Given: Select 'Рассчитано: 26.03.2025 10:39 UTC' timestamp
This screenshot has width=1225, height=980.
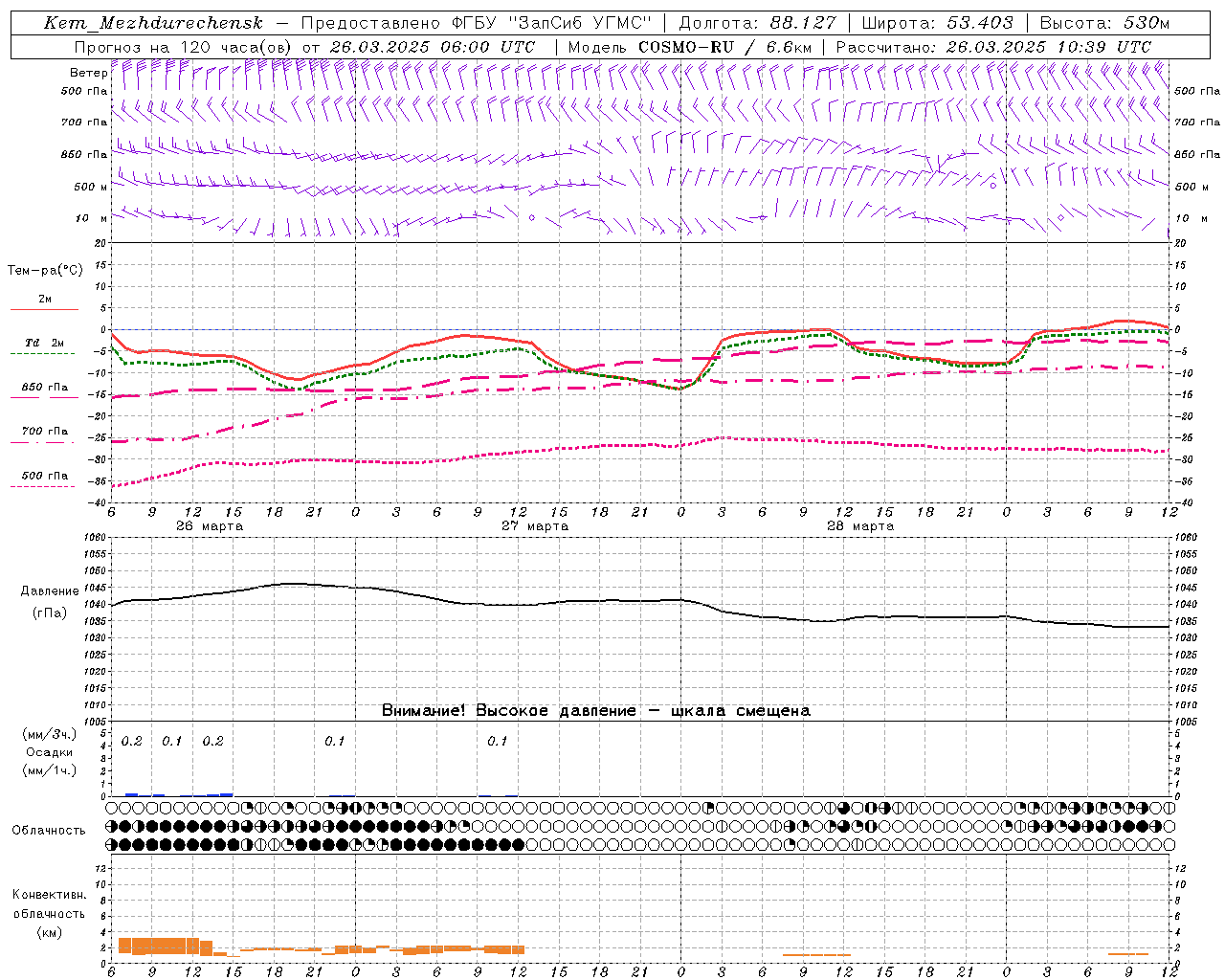Looking at the screenshot, I should [993, 47].
